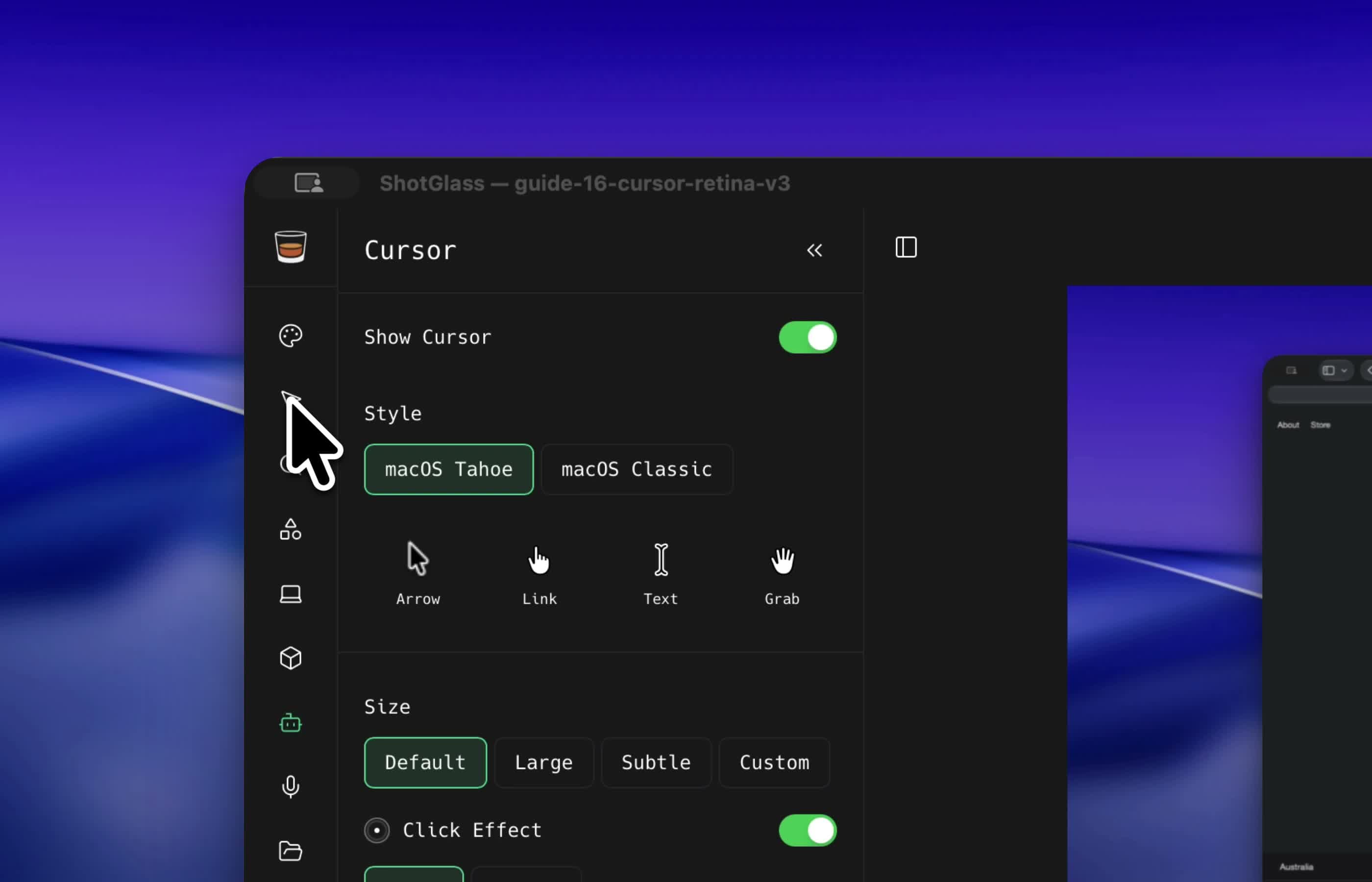Open the sidebar dropdown in preview window toolbar

(x=1335, y=370)
